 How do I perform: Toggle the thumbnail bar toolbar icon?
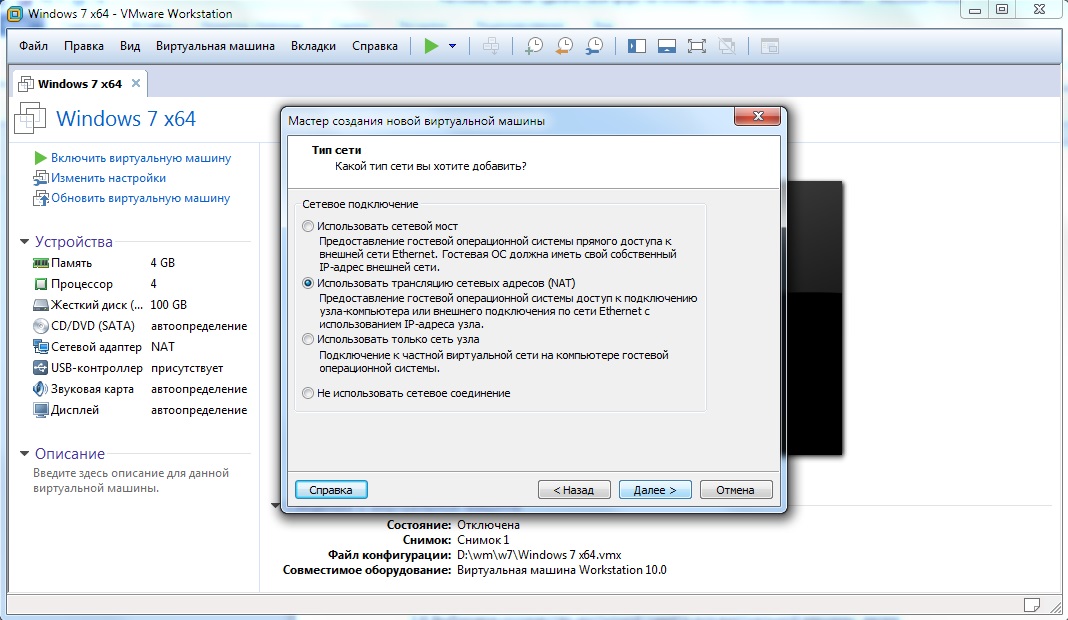coord(667,46)
